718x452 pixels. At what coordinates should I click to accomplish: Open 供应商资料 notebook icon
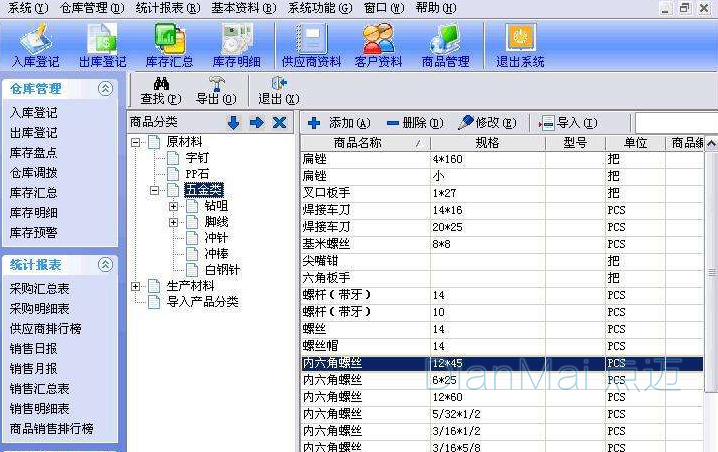[310, 45]
